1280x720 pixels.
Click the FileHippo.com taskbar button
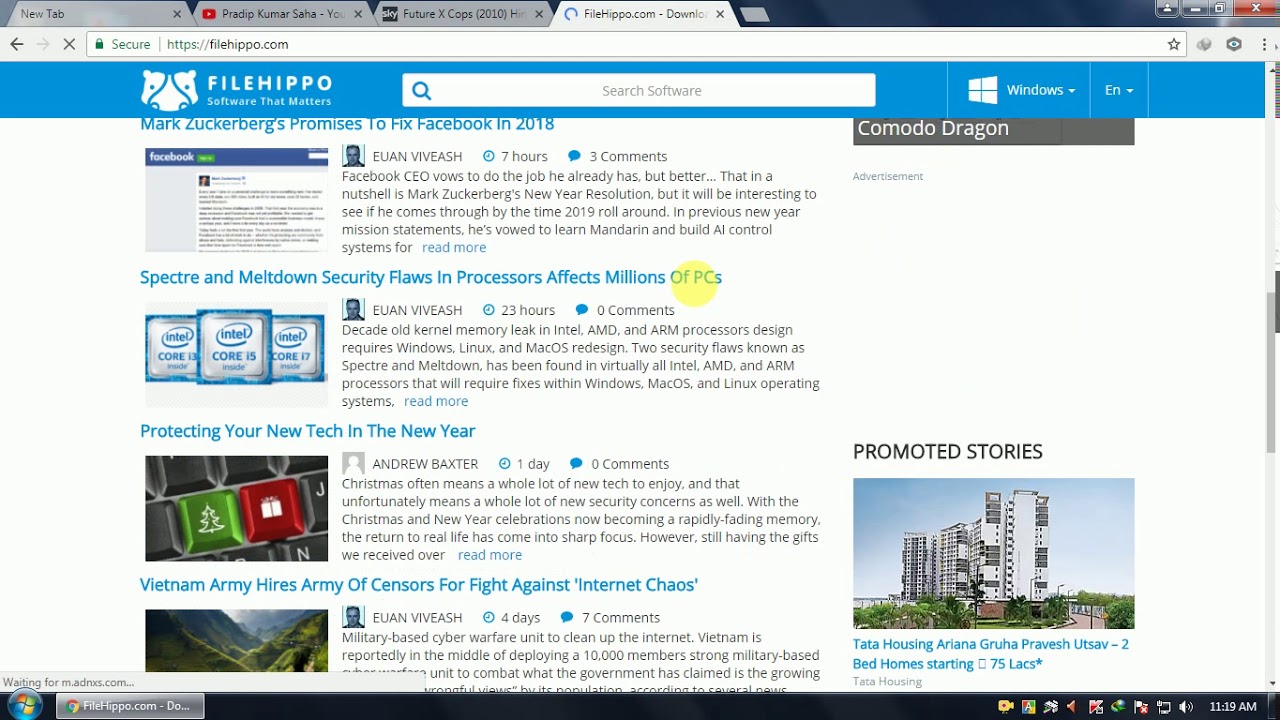tap(129, 706)
